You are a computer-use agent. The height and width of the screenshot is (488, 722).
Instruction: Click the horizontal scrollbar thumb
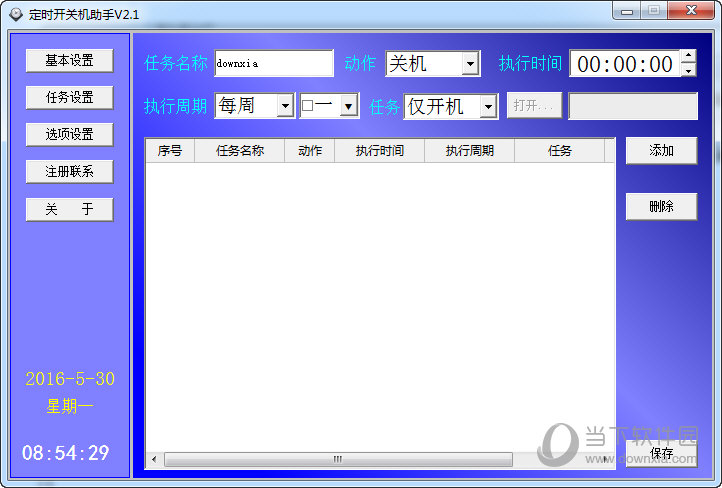[x=338, y=459]
